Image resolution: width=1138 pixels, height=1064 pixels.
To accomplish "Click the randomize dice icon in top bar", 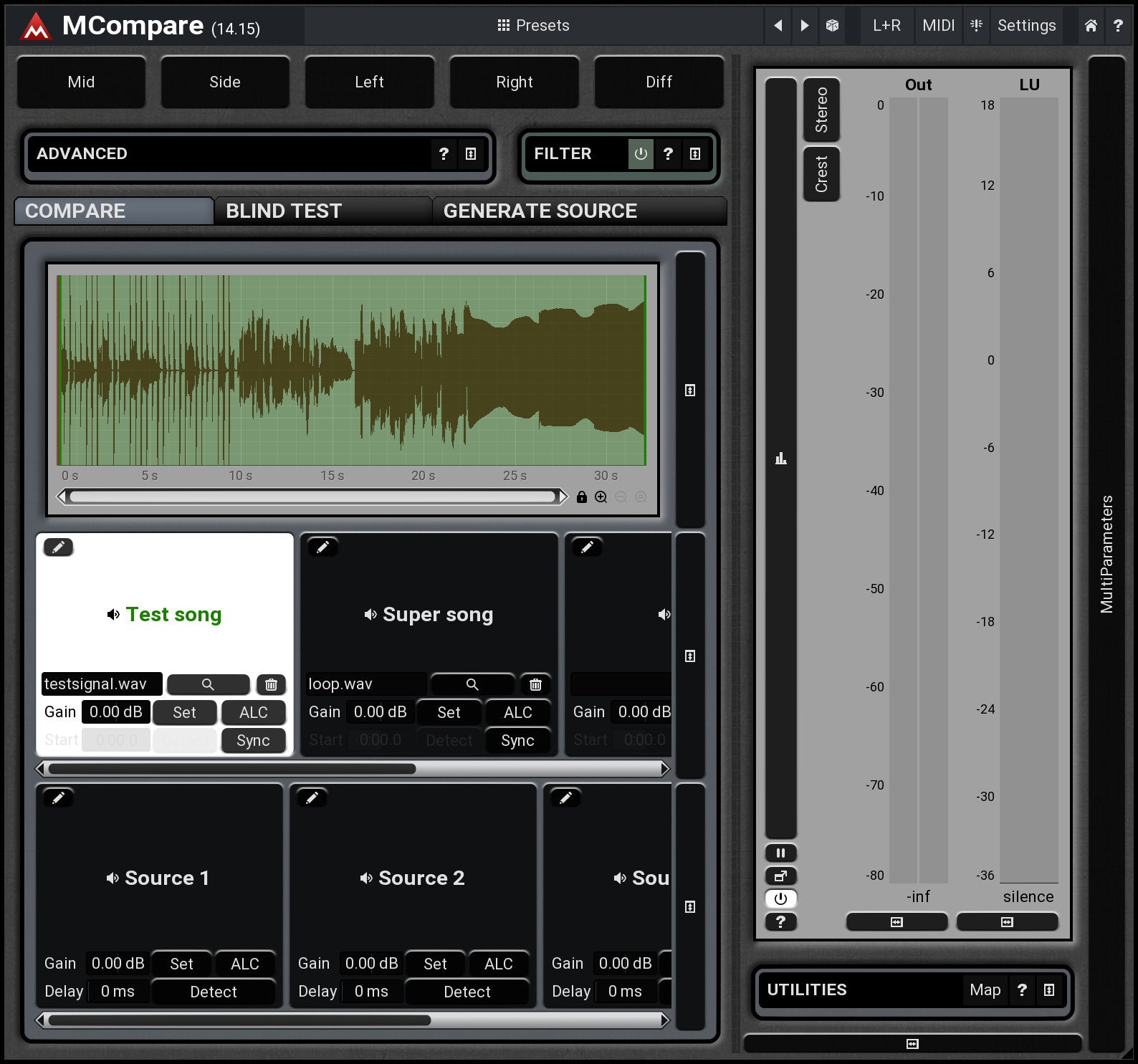I will 832,26.
